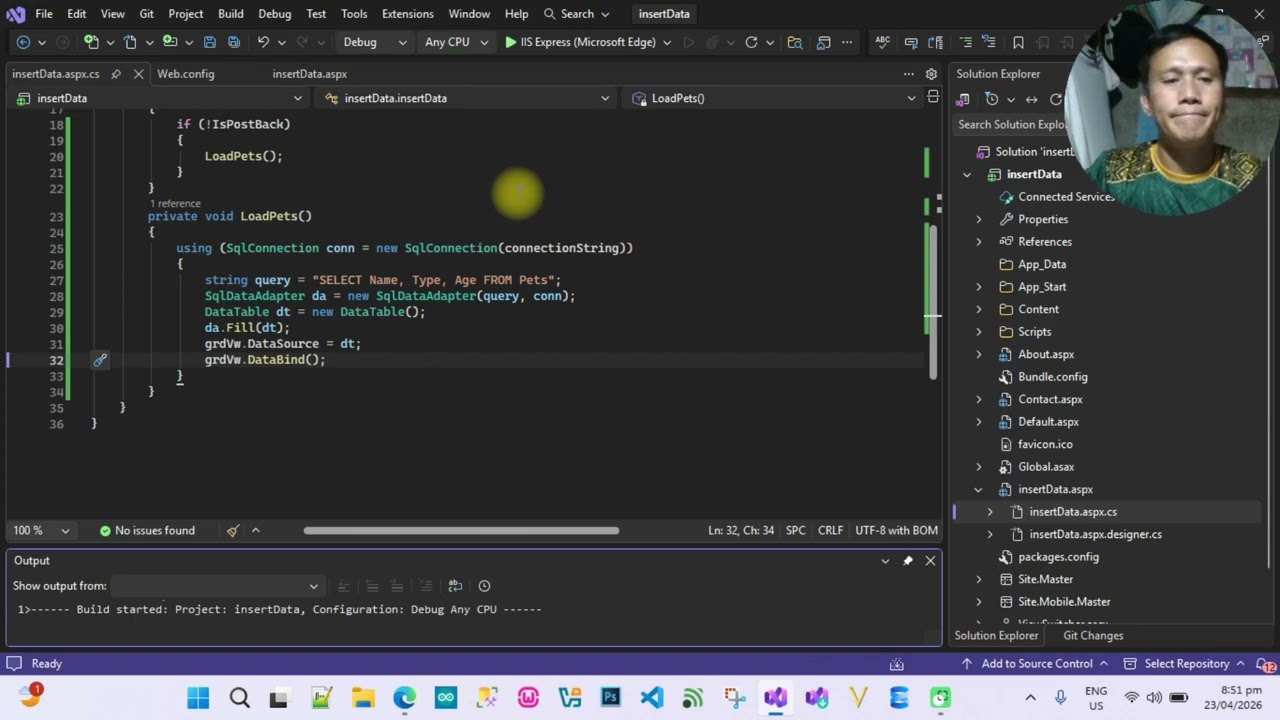1280x720 pixels.
Task: Select the Bundle.config file
Action: [x=1052, y=377]
